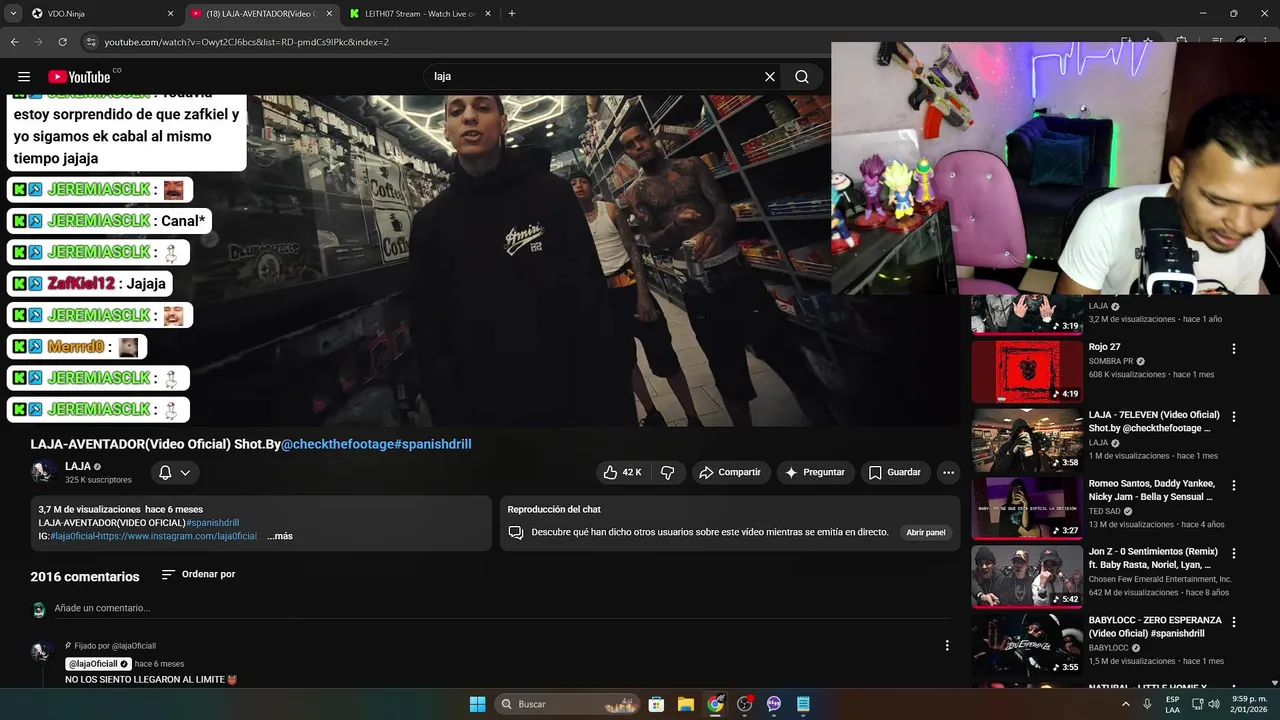The height and width of the screenshot is (720, 1280).
Task: Open Windows Start menu
Action: (x=477, y=704)
